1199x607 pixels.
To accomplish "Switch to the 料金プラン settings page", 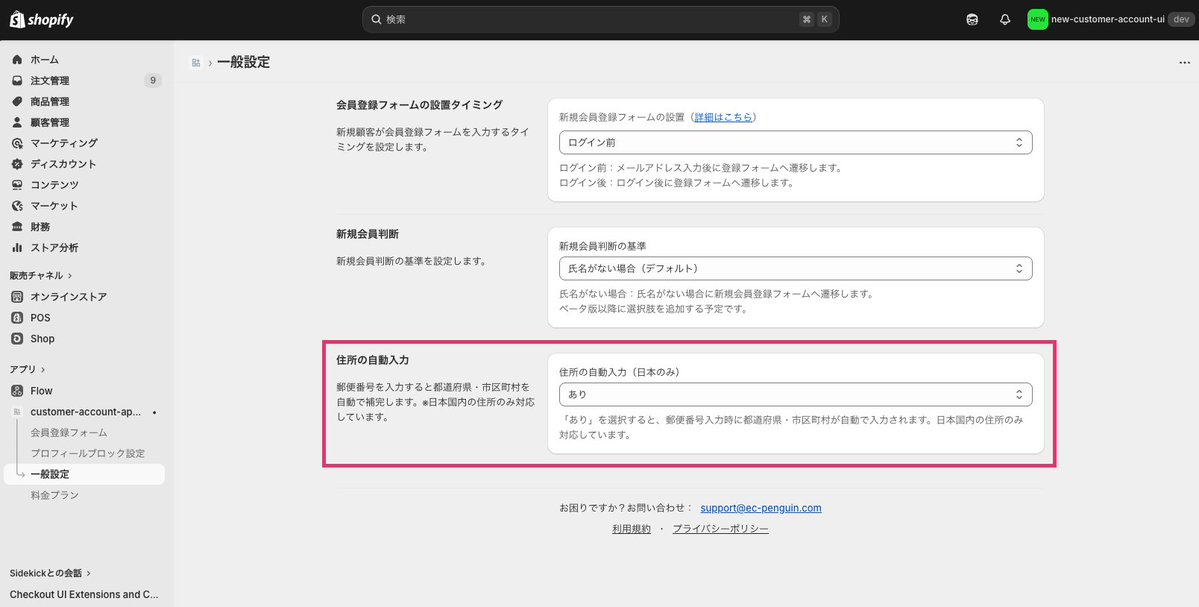I will [x=53, y=494].
